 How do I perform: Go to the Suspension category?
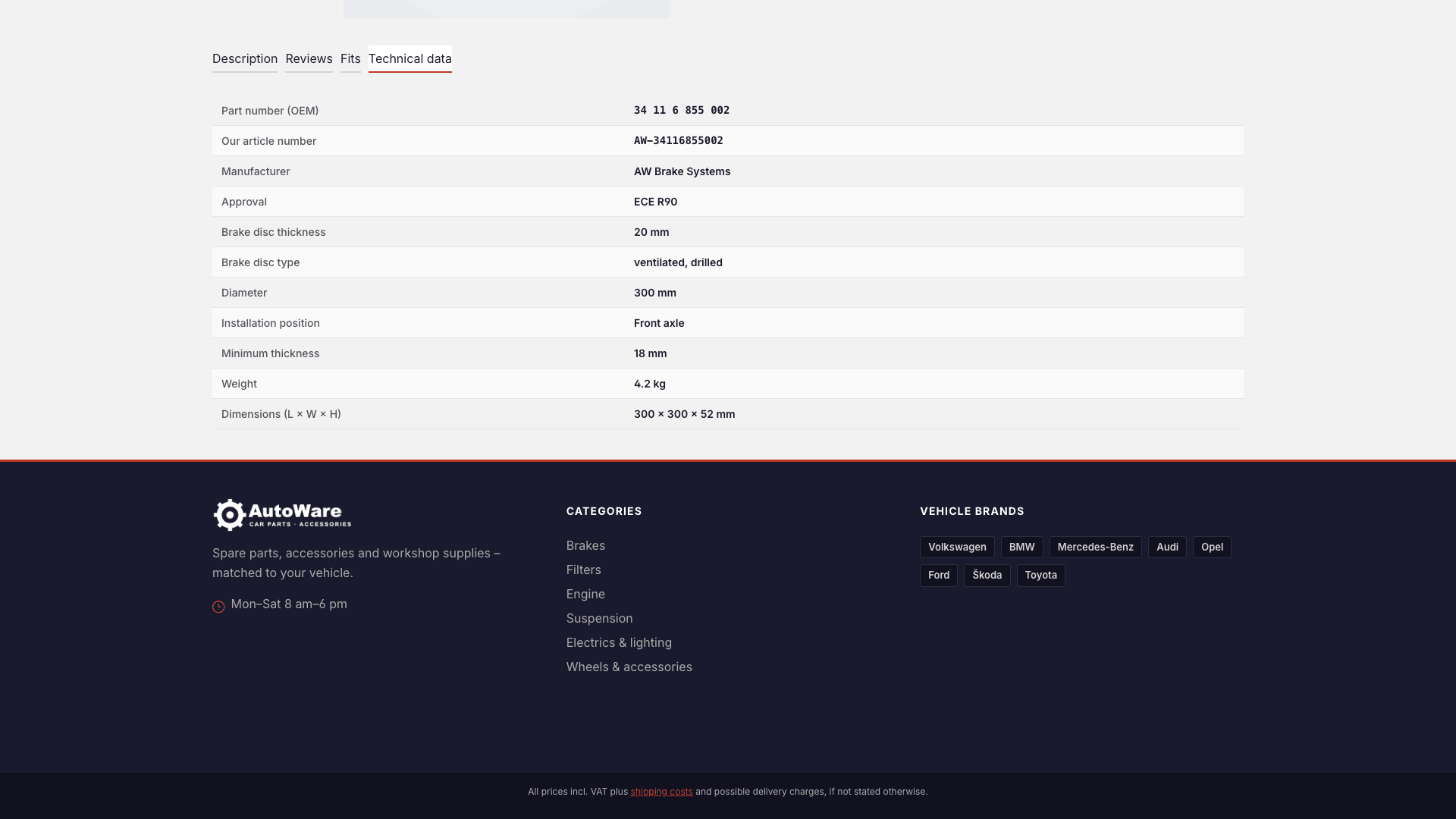(x=599, y=619)
